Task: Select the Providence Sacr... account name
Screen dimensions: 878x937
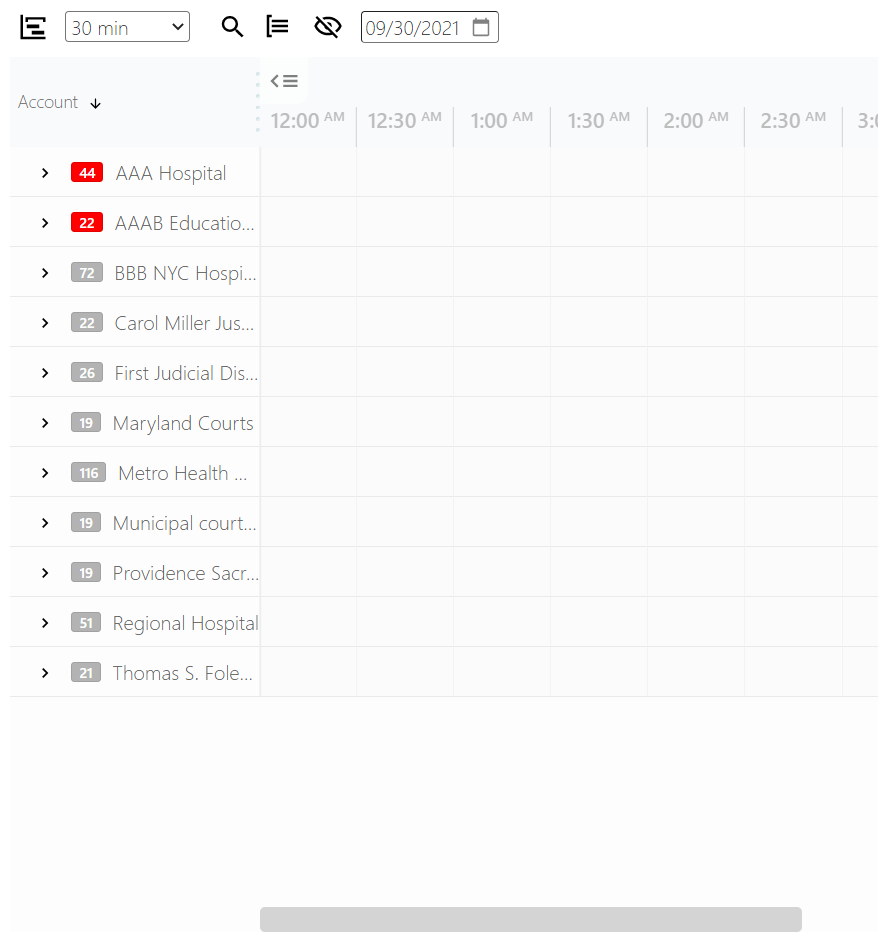Action: (186, 574)
